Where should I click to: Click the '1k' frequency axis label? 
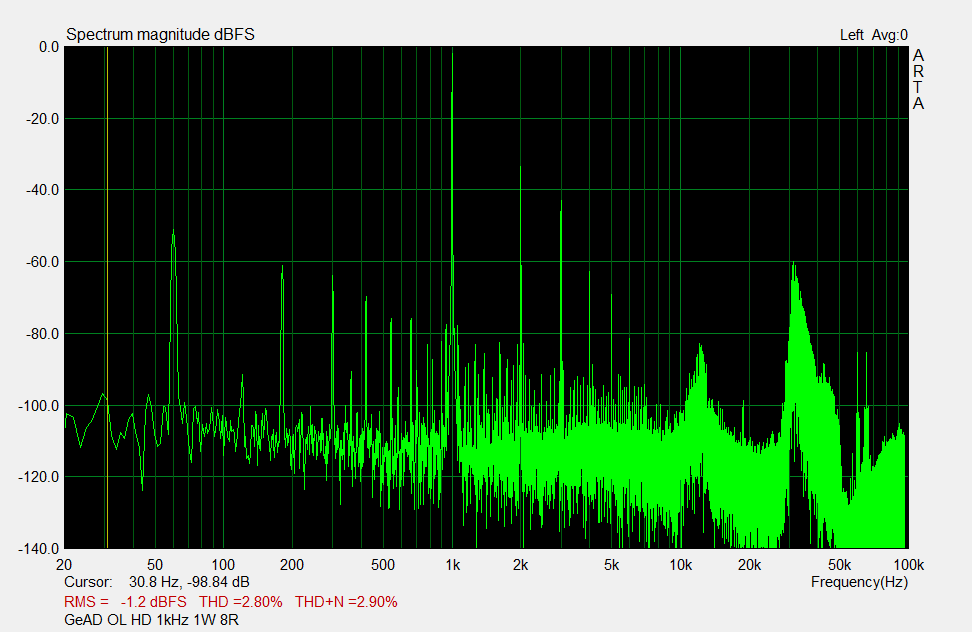click(453, 565)
